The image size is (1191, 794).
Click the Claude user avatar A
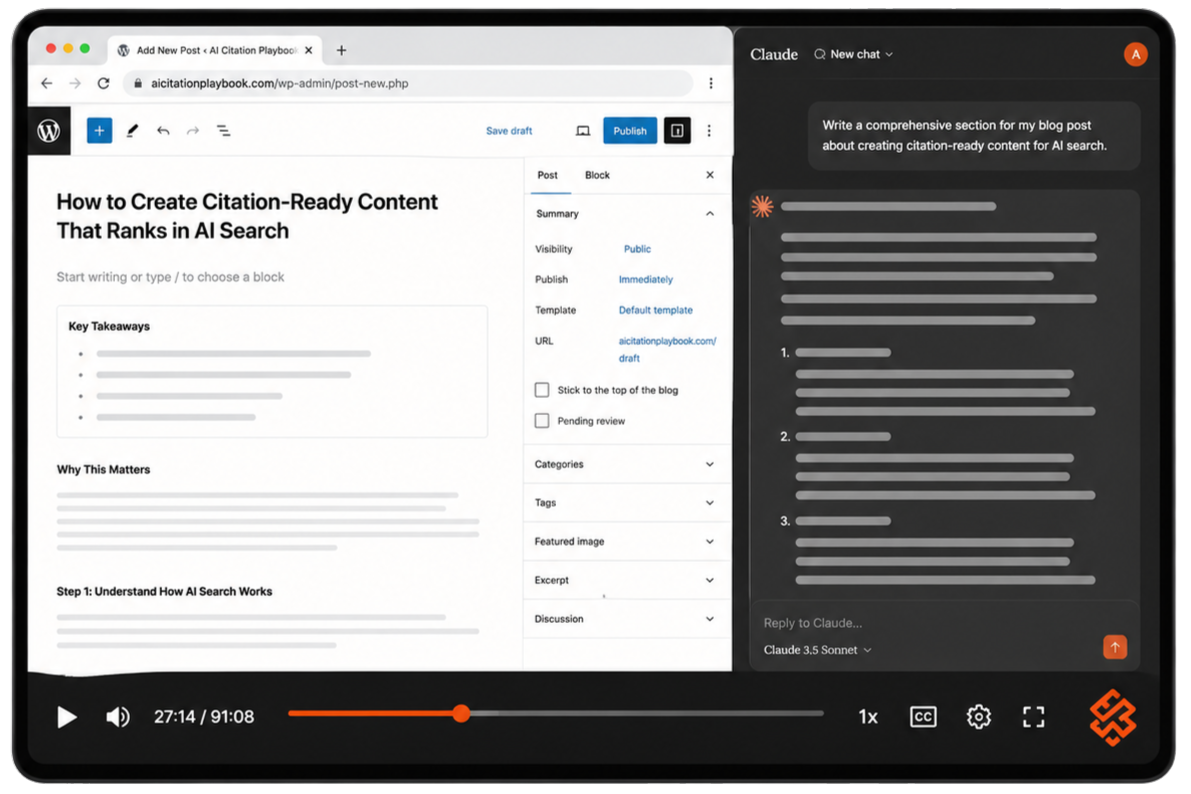pyautogui.click(x=1136, y=54)
